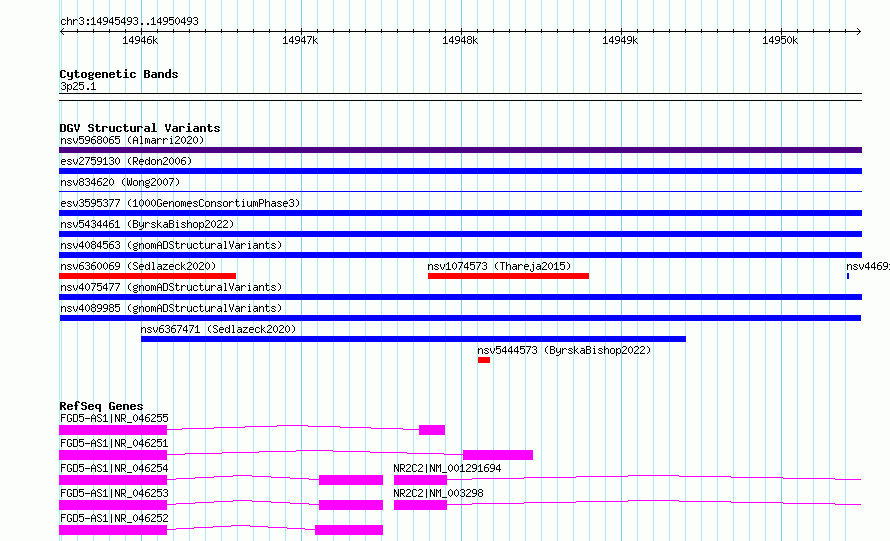
Task: Click the first exon block of NR_046252
Action: point(113,530)
